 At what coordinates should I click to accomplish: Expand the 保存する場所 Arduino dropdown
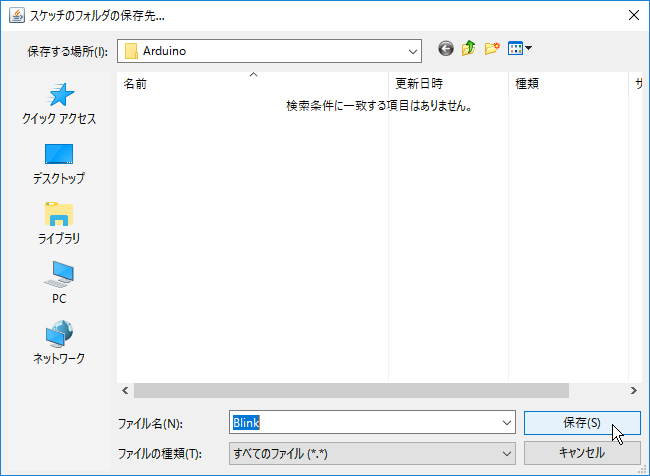tap(412, 50)
